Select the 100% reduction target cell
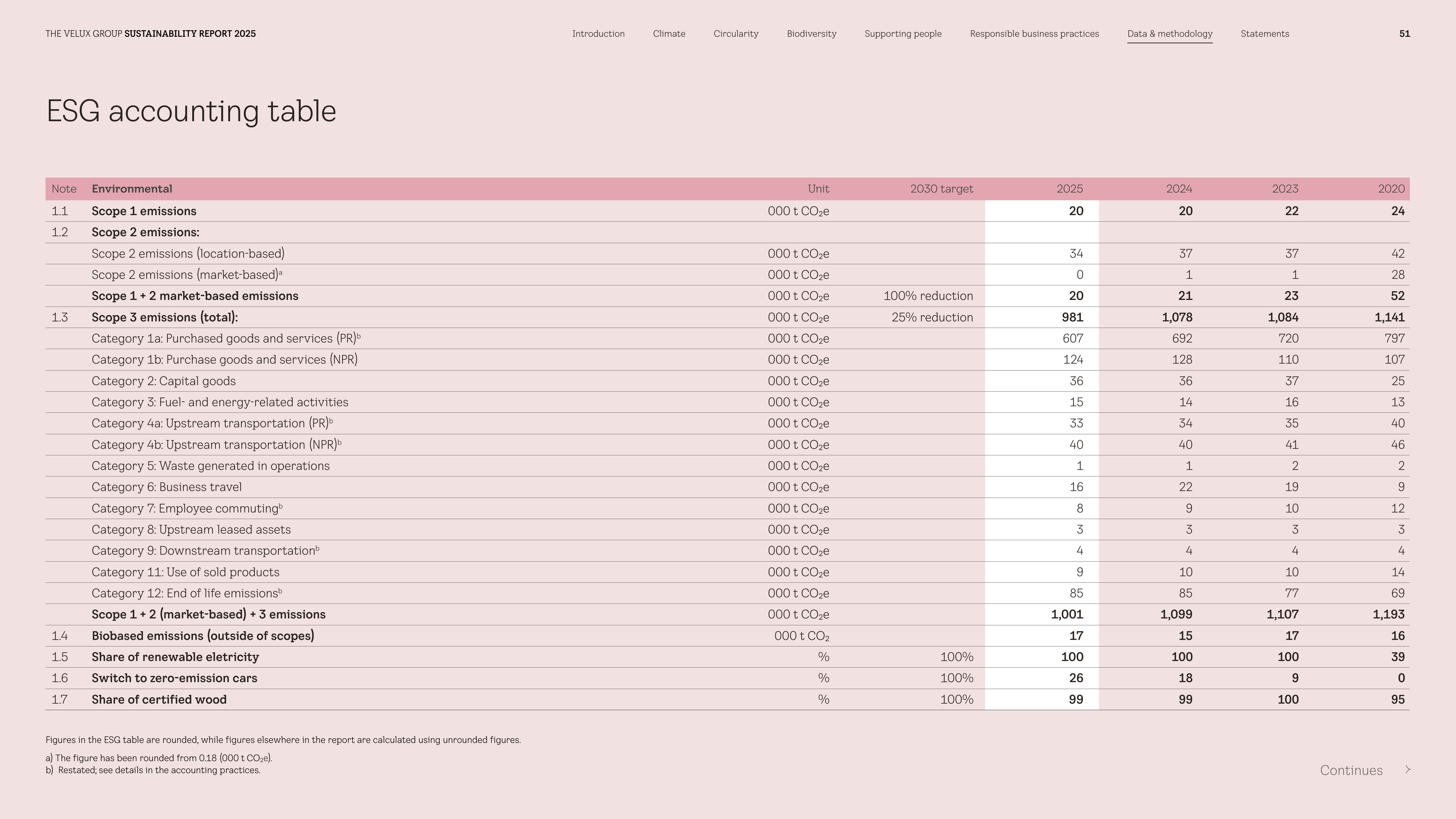 click(928, 296)
